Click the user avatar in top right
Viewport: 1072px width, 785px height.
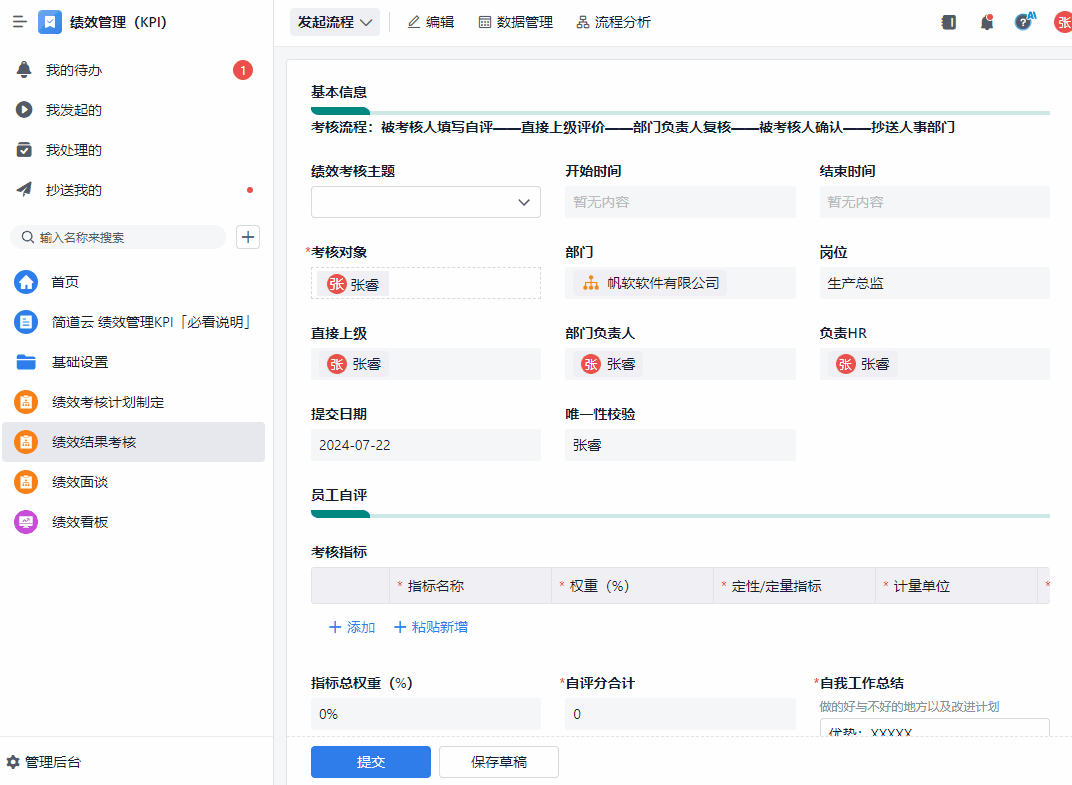1063,22
